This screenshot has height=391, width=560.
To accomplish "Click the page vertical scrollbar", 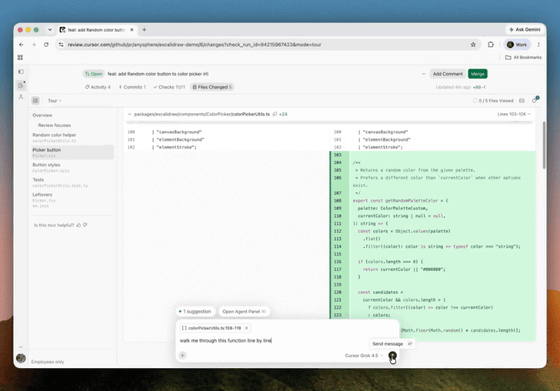I will 544,145.
